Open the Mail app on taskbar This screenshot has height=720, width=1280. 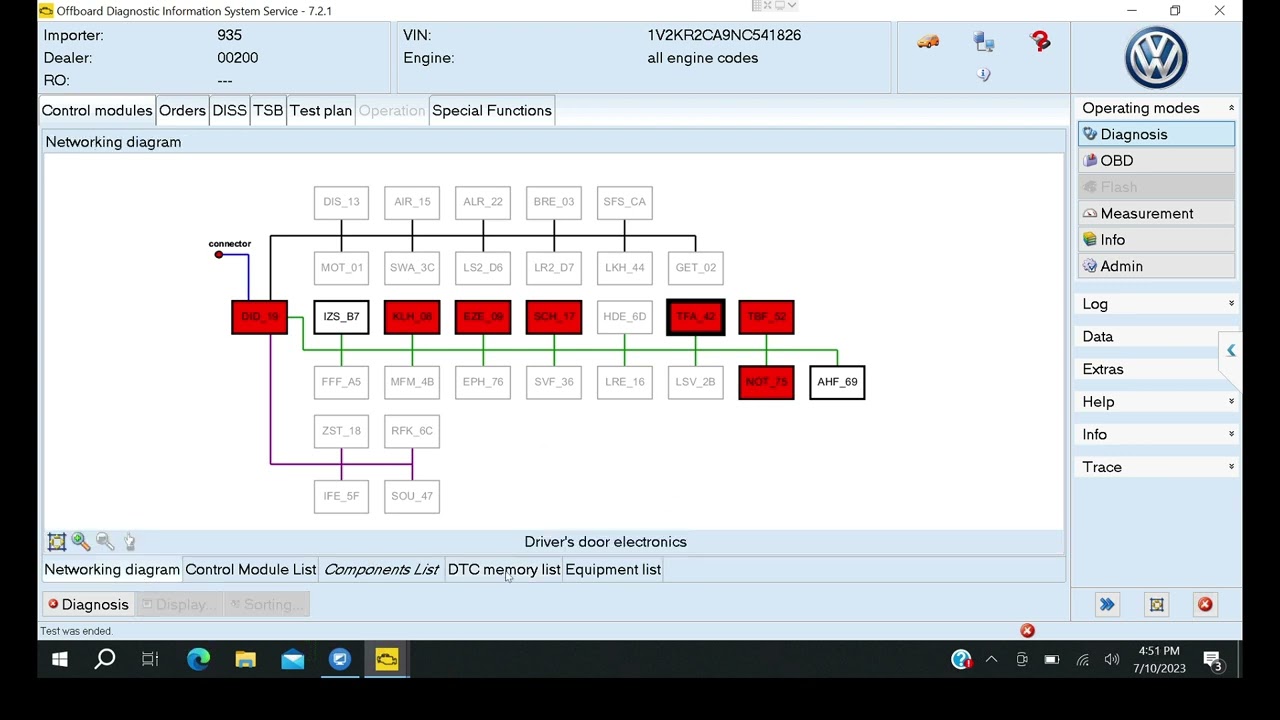pos(292,659)
